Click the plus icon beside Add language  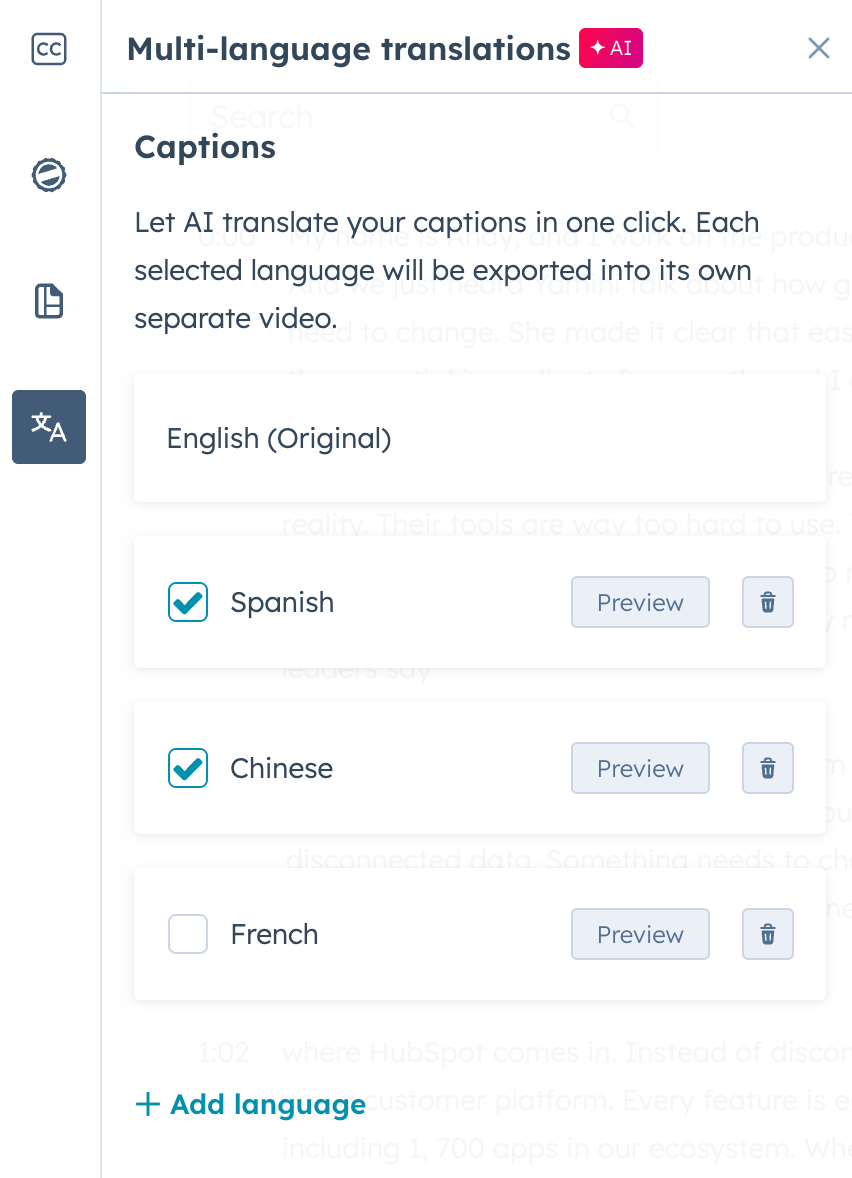(x=146, y=1104)
